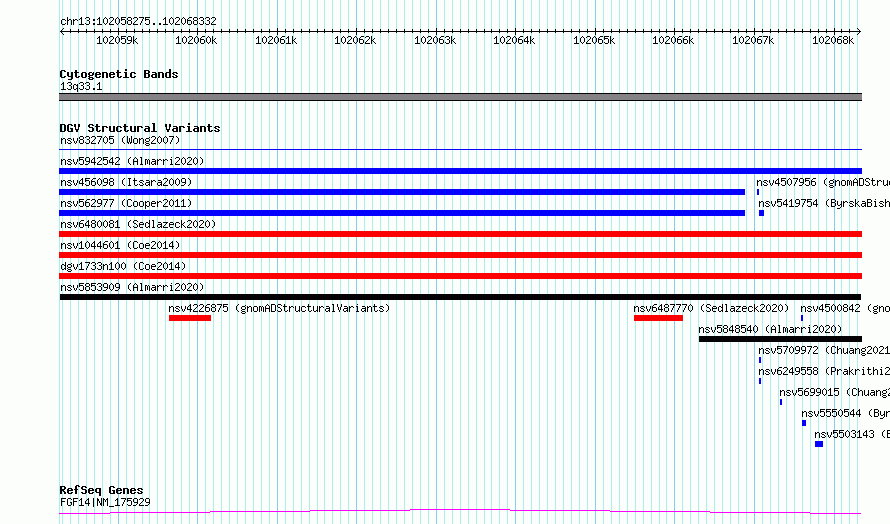Viewport: 890px width, 524px height.
Task: Click the 102061k ruler tick label
Action: (x=276, y=40)
